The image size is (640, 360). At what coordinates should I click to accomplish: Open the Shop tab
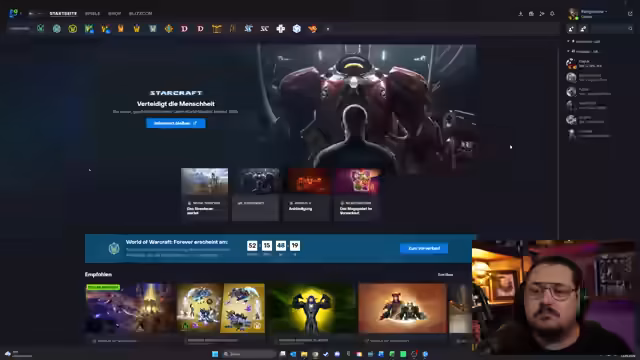[114, 13]
